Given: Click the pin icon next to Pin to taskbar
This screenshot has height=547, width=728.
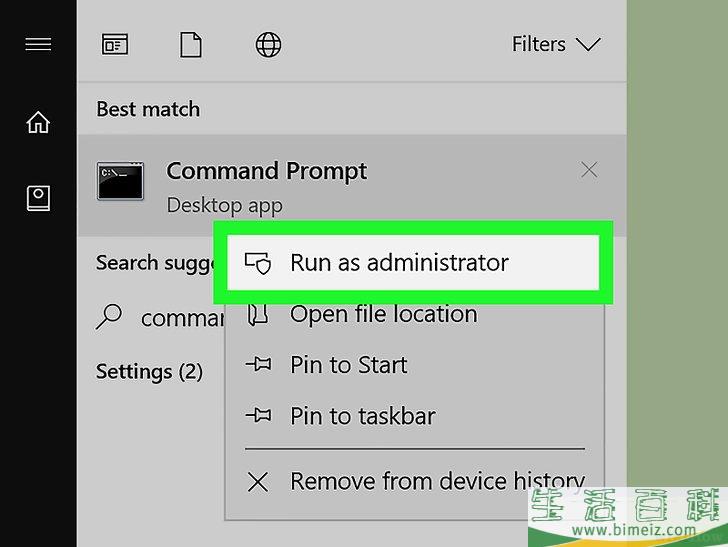Looking at the screenshot, I should [259, 415].
